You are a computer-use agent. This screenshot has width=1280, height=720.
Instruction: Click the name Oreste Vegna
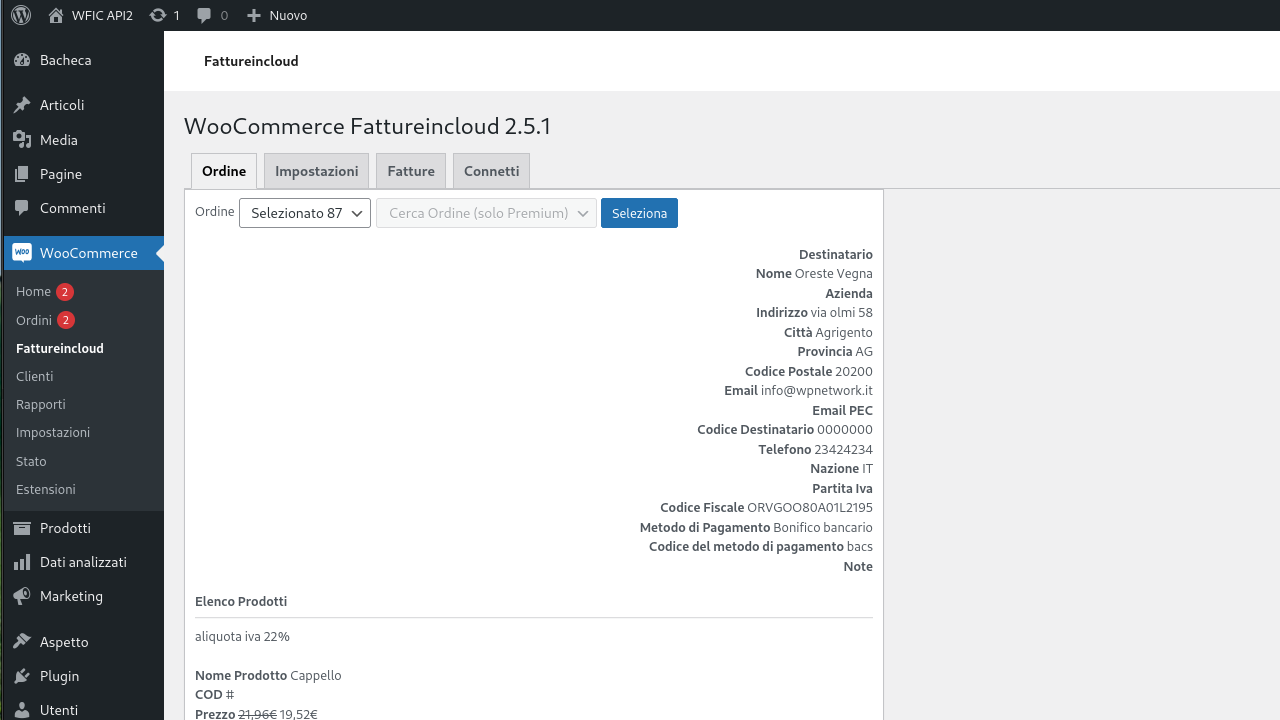[834, 274]
